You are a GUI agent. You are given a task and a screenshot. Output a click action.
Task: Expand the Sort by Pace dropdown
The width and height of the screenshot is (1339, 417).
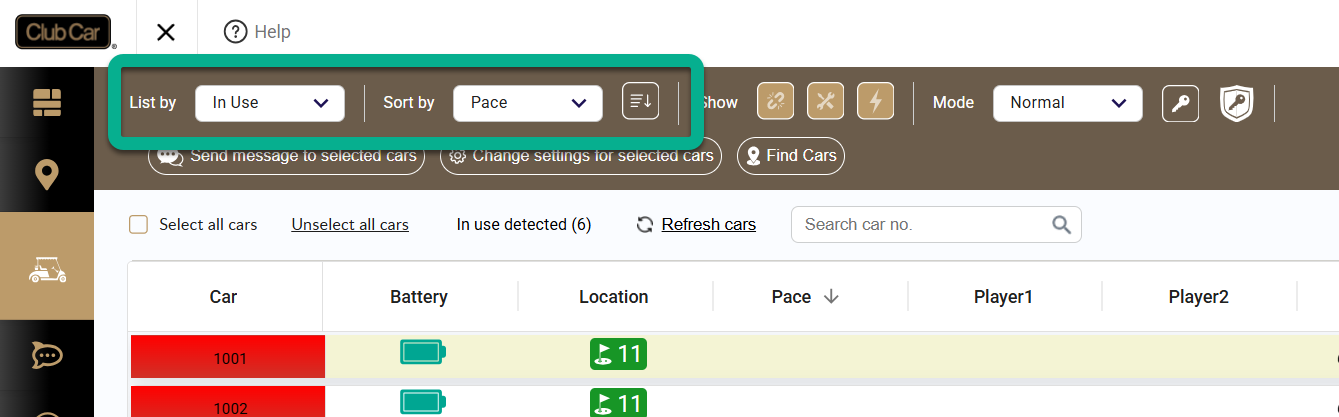pos(528,103)
